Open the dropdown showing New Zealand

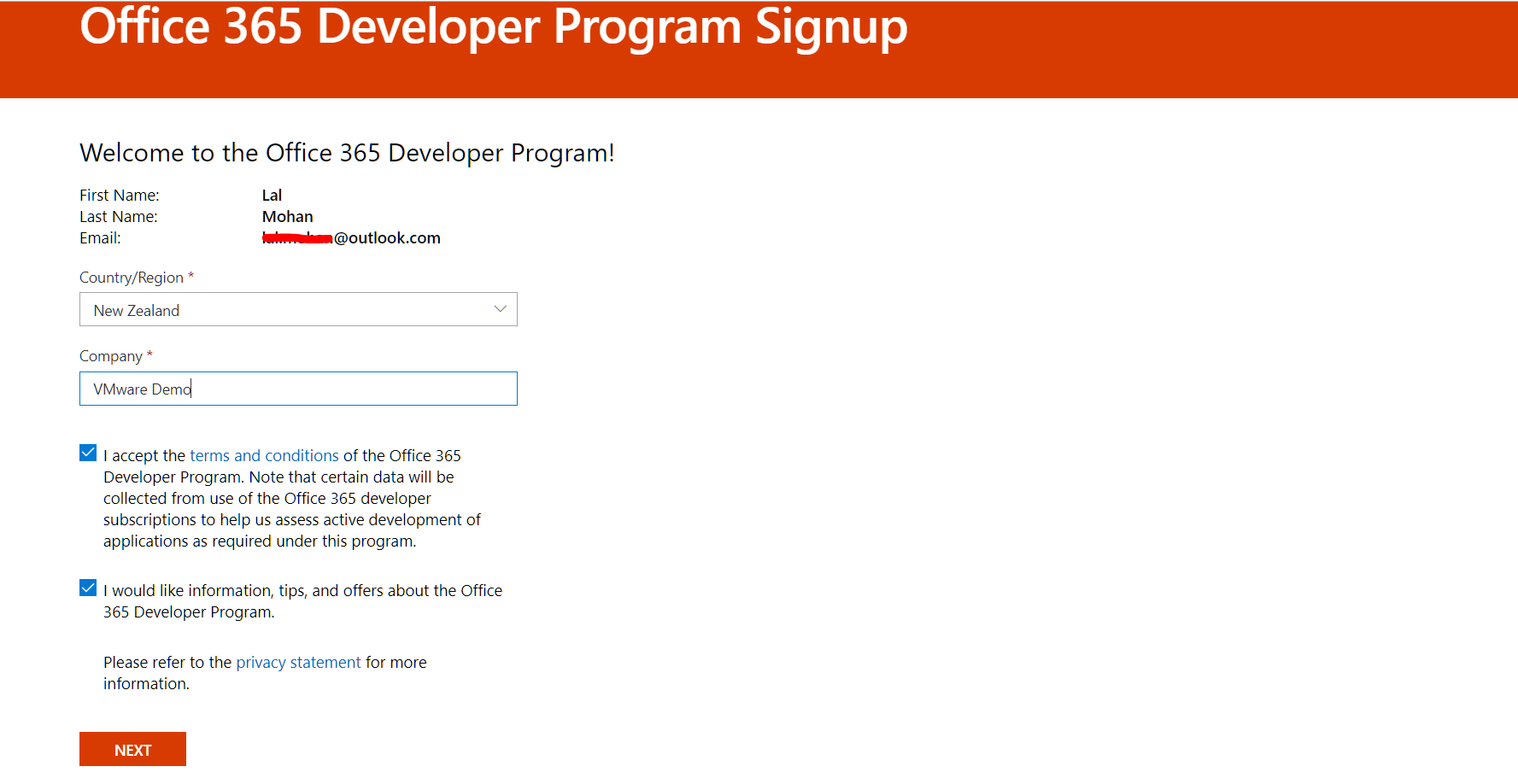[290, 310]
